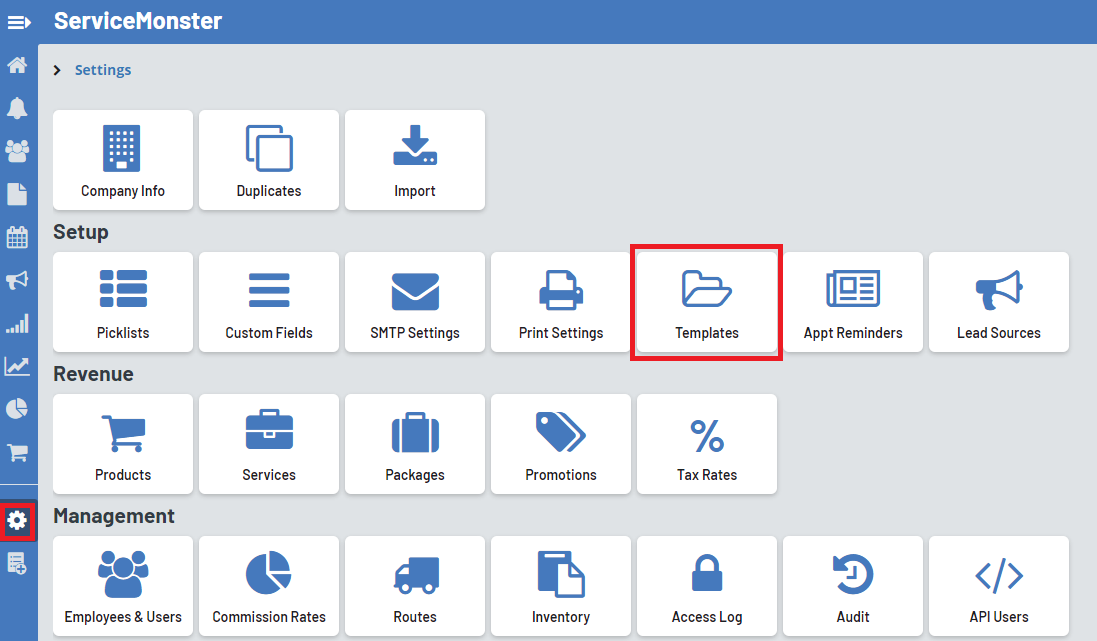Open SMTP Settings envelope tile
This screenshot has width=1097, height=641.
tap(415, 302)
